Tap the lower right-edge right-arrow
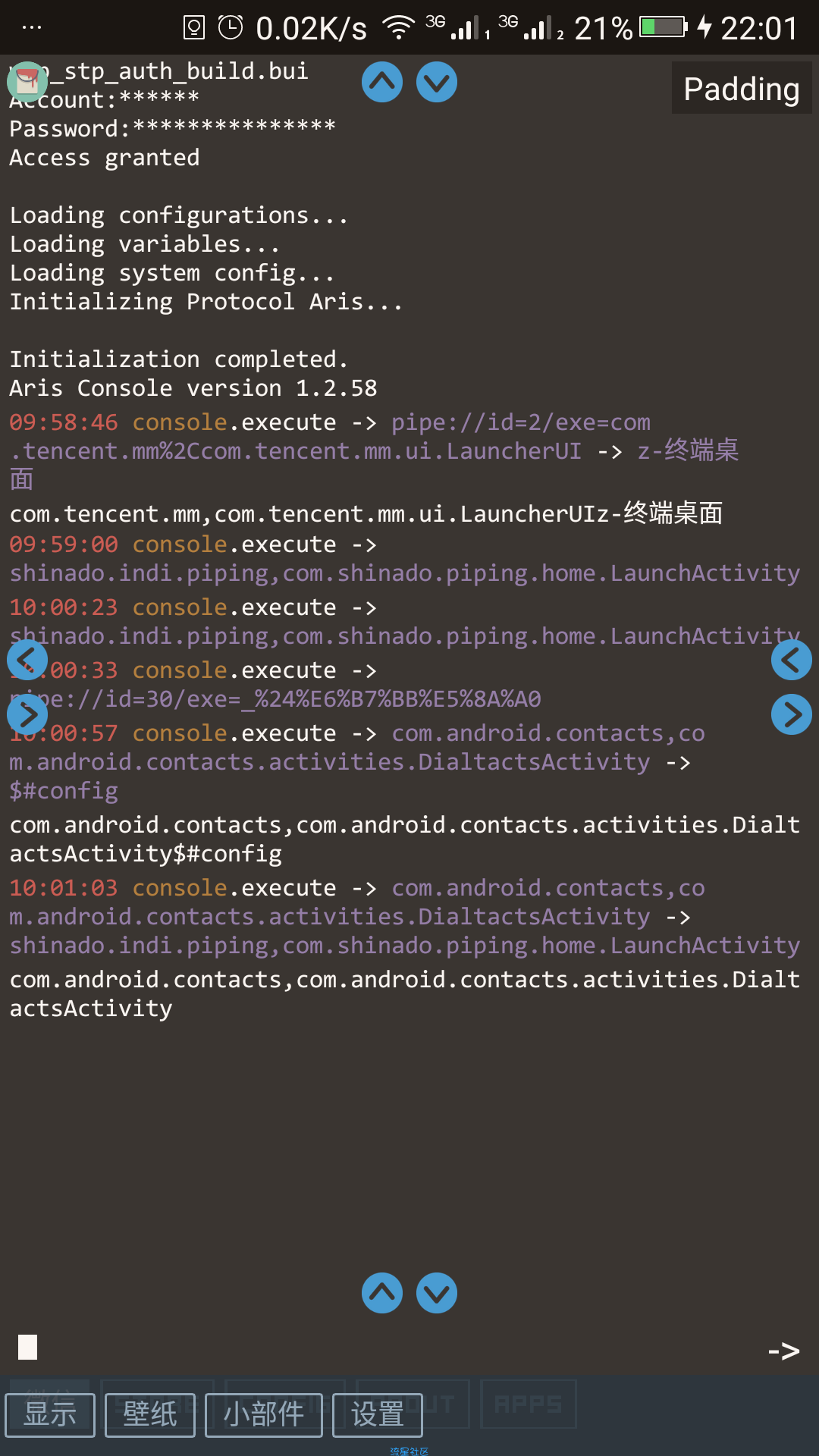 pyautogui.click(x=792, y=714)
